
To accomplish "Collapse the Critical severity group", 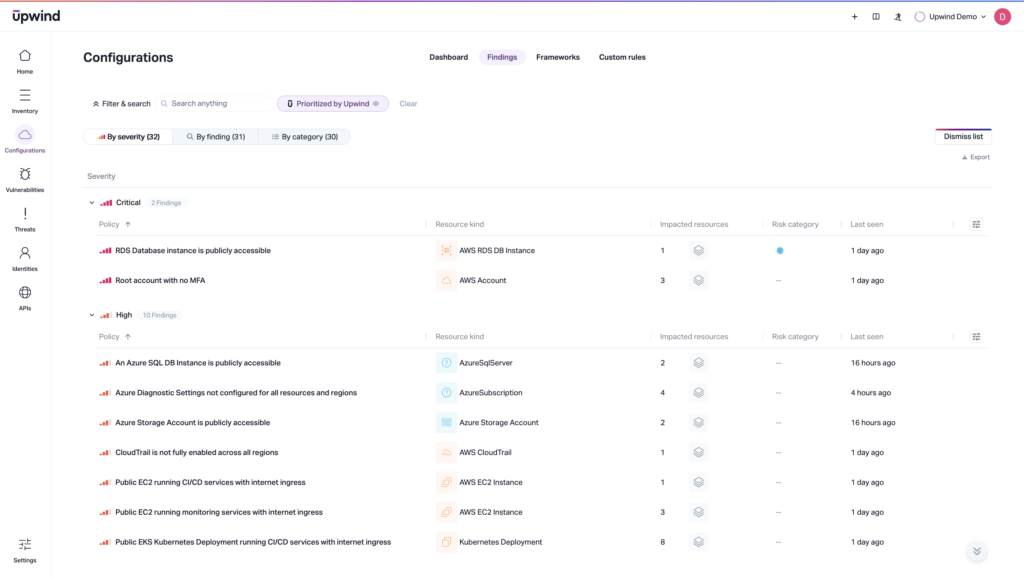I will pyautogui.click(x=91, y=202).
